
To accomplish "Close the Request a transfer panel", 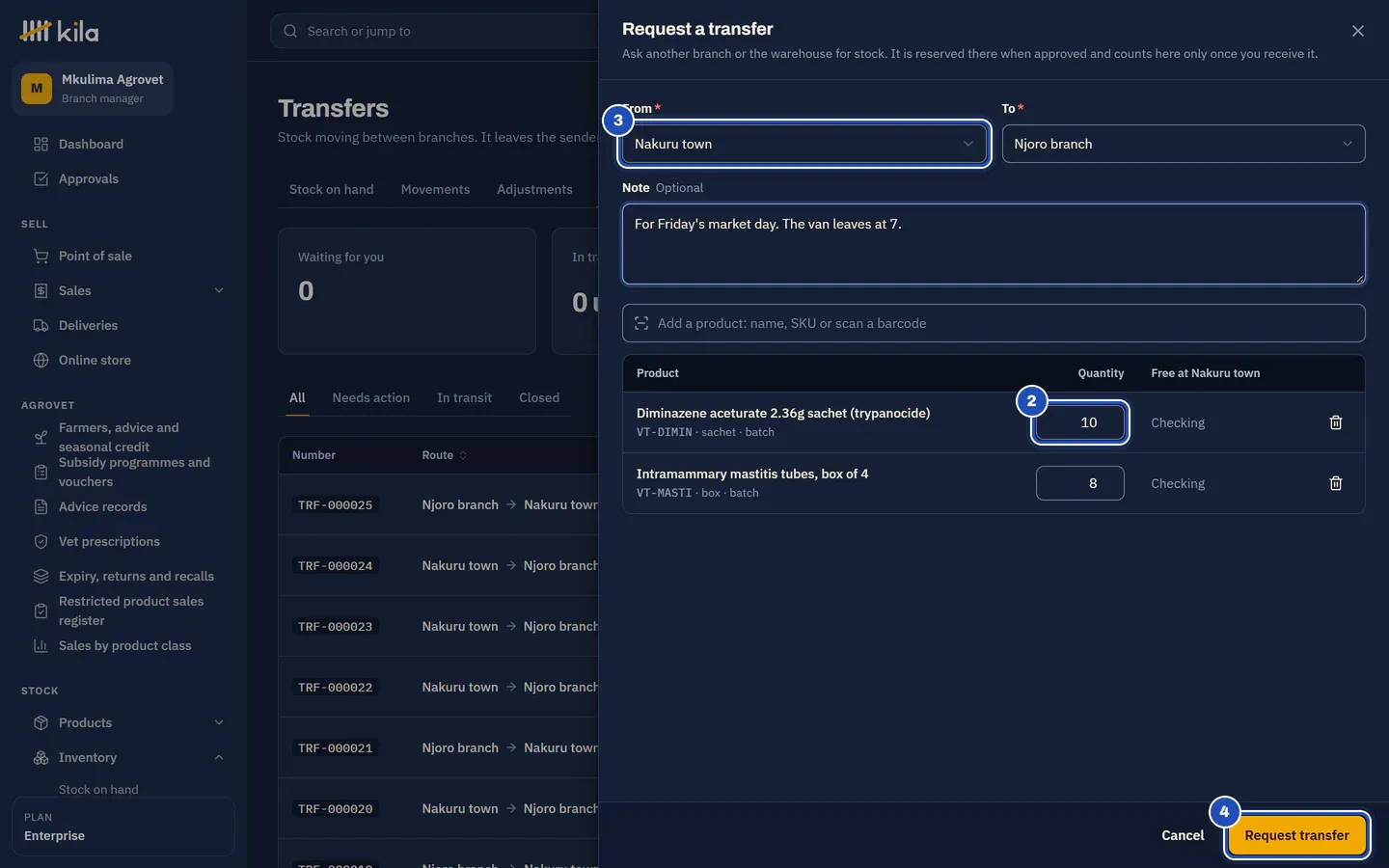I will 1358,31.
